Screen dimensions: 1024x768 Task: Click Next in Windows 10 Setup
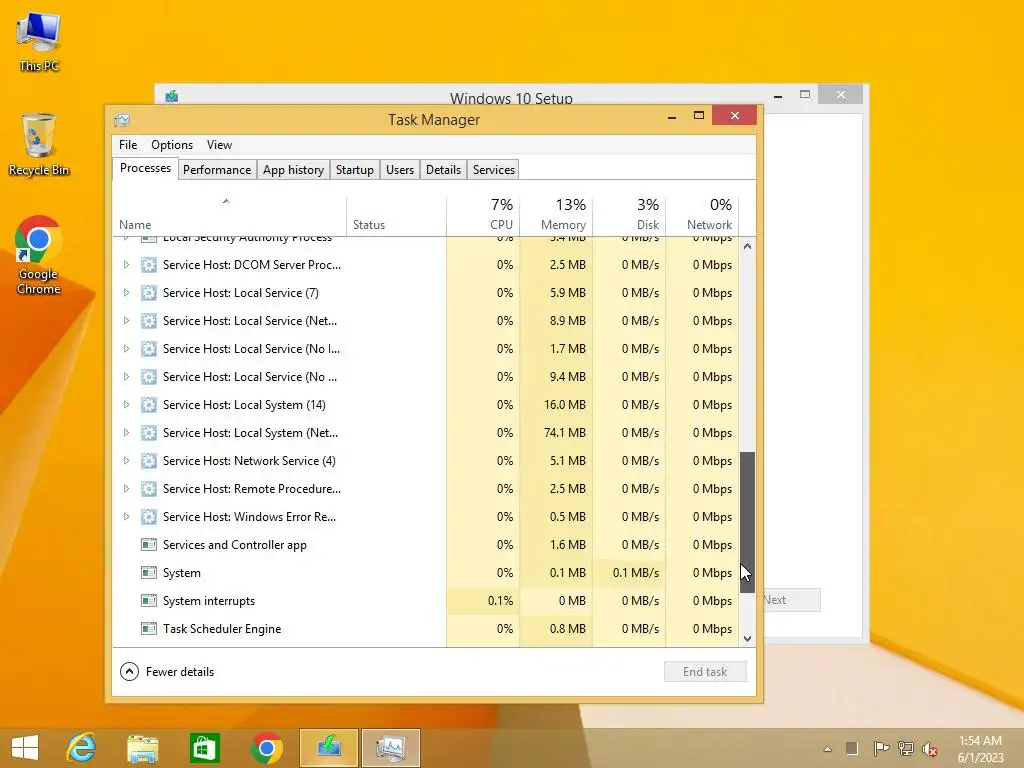792,600
